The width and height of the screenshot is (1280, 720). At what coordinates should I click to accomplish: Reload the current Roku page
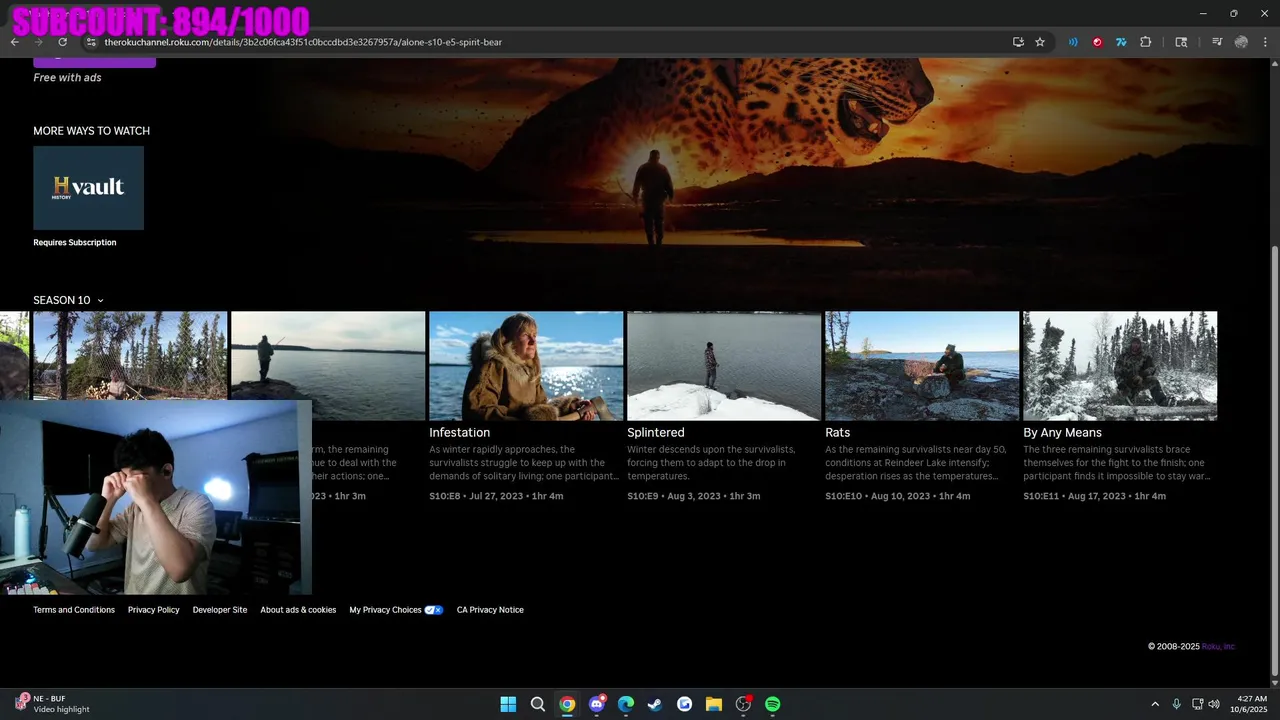pyautogui.click(x=63, y=42)
